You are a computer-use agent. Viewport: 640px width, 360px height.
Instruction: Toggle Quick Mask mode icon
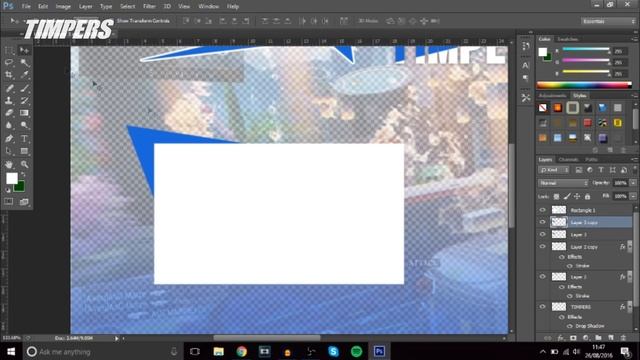(x=9, y=202)
